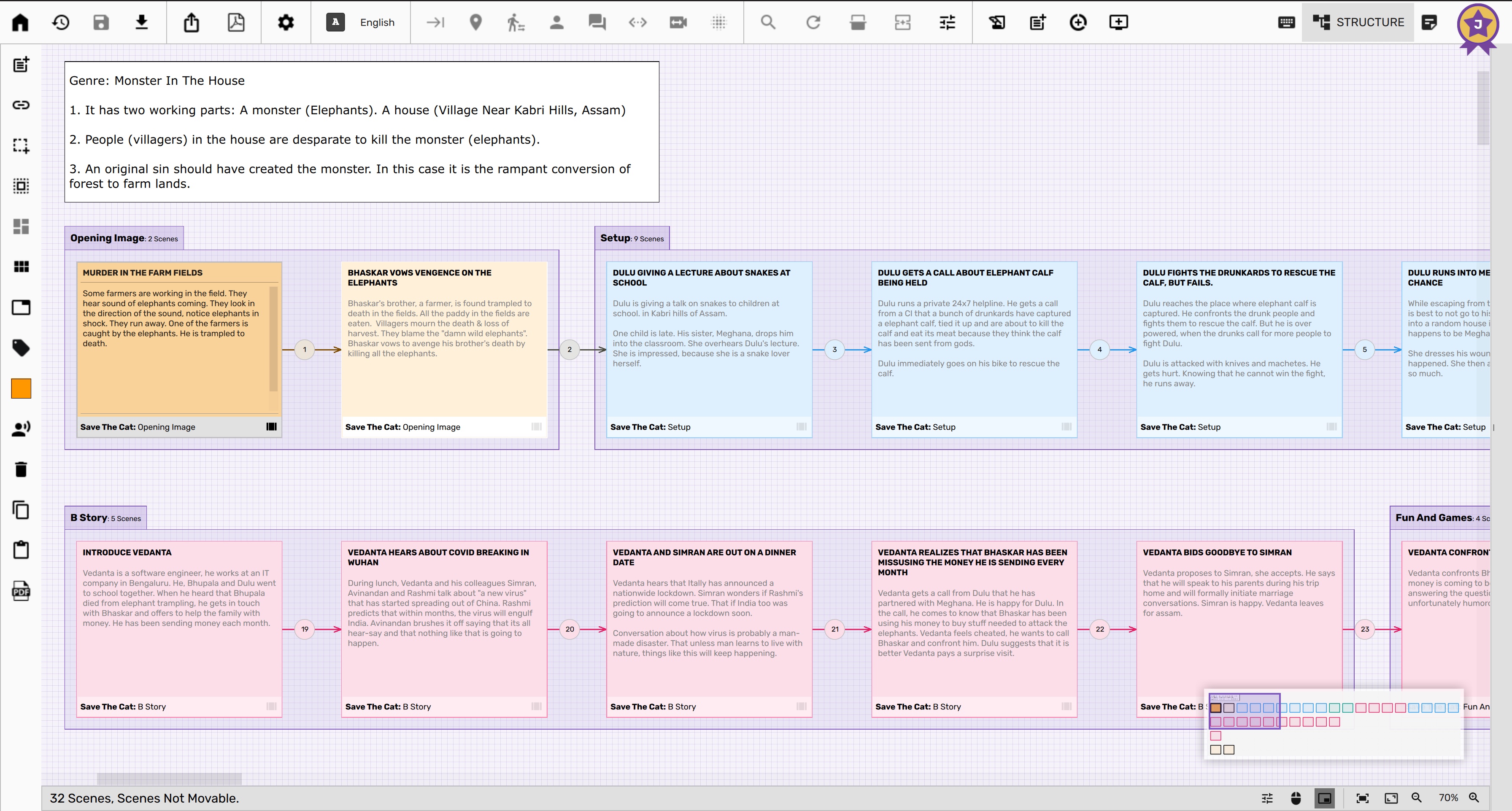Open the STRUCTURE view selector
Viewport: 1512px width, 811px height.
pos(1358,22)
